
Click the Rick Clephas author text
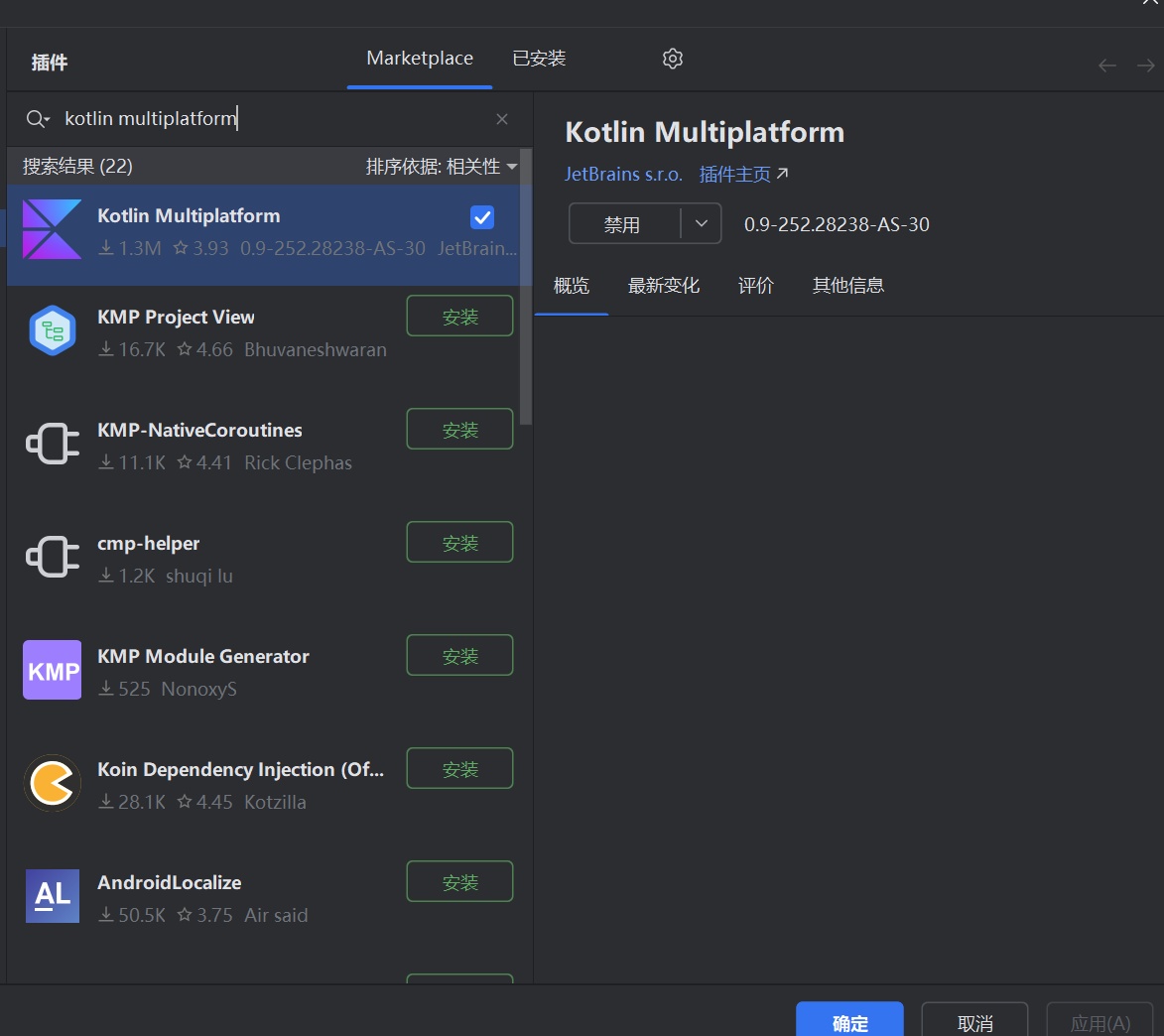click(299, 463)
